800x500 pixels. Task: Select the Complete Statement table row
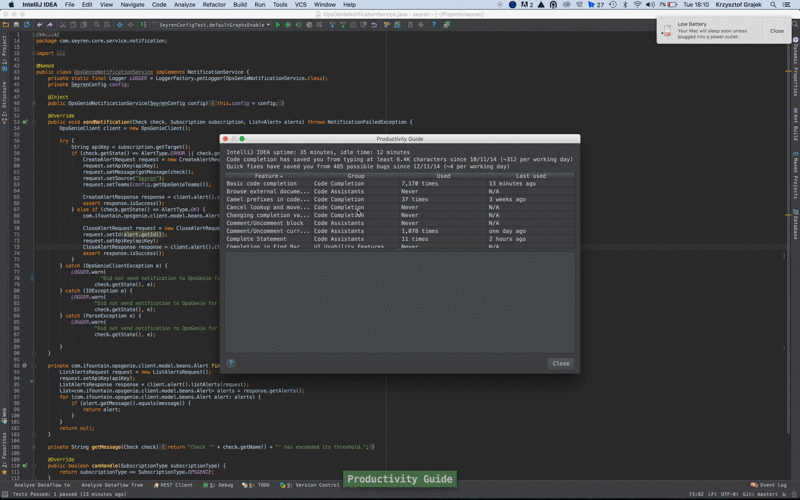pos(399,239)
